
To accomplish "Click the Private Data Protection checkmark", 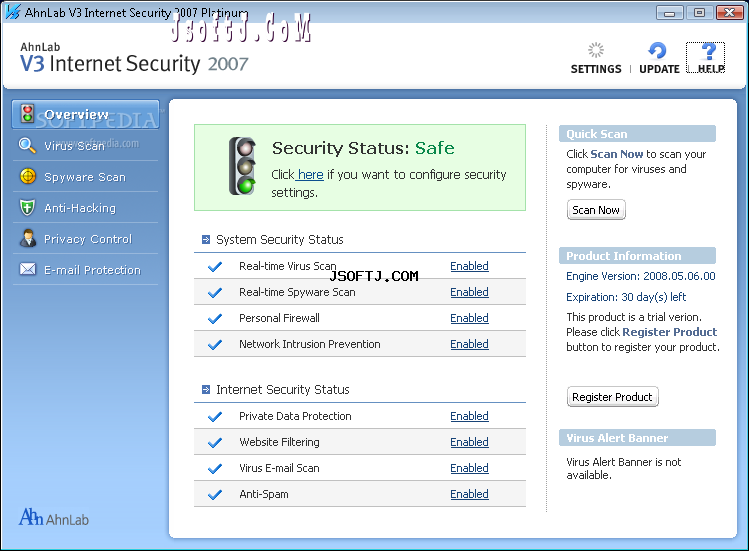I will pos(215,416).
